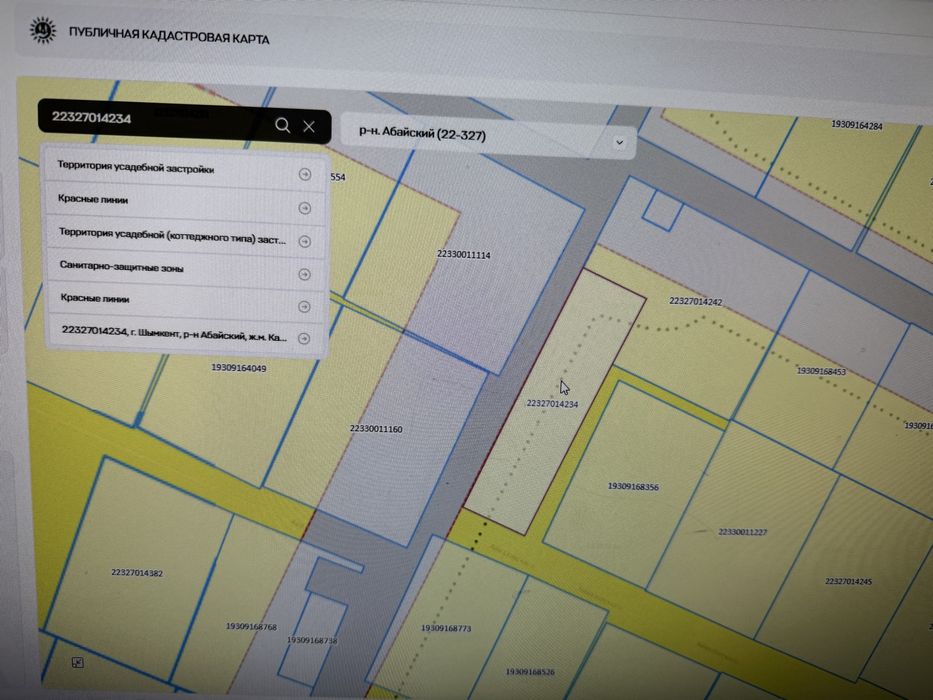Clear the search with X icon

(309, 126)
